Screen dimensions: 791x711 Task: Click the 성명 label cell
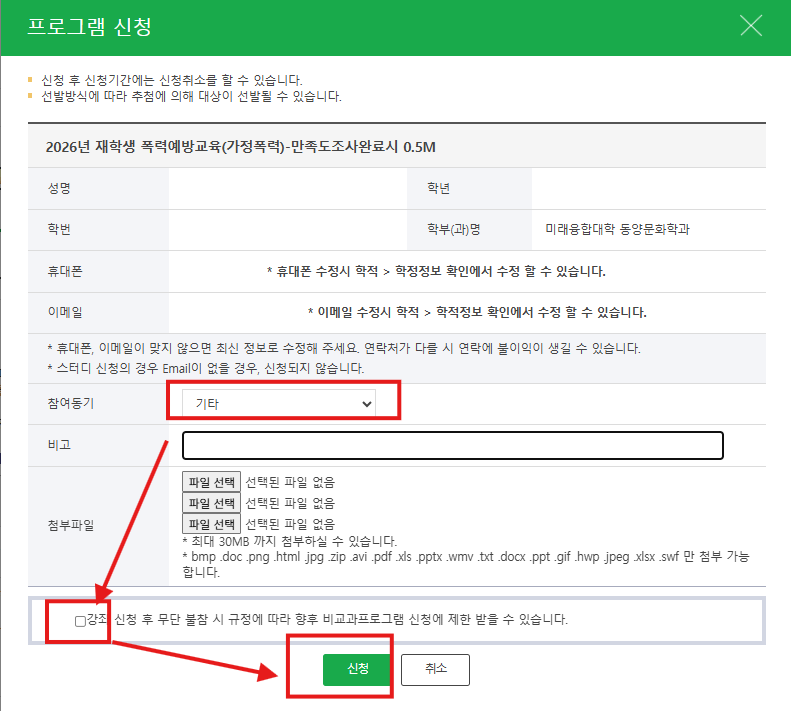click(59, 188)
